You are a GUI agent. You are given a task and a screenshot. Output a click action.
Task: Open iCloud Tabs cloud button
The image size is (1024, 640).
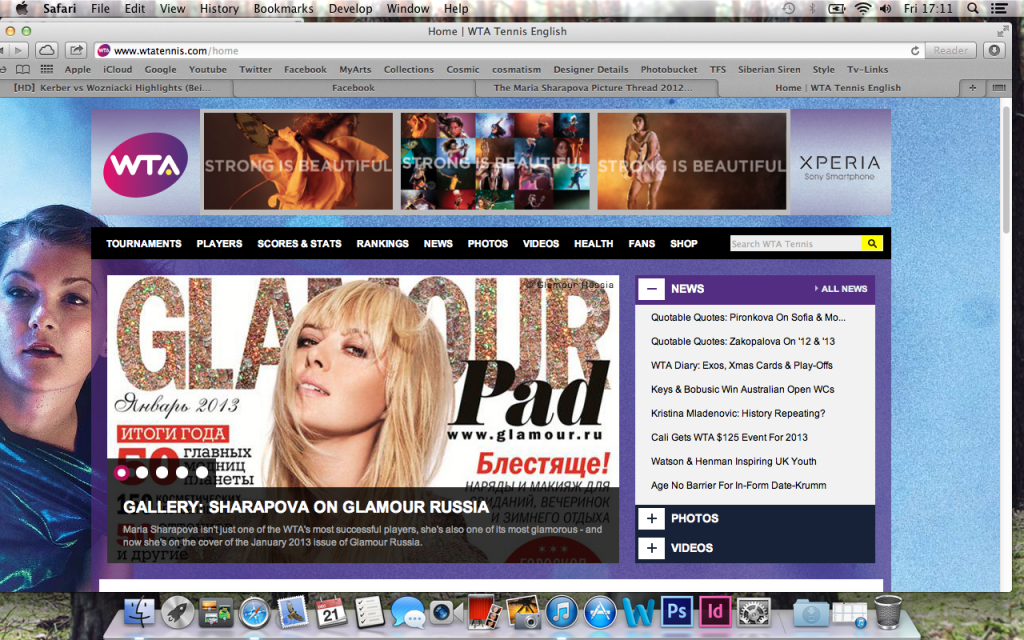point(46,50)
